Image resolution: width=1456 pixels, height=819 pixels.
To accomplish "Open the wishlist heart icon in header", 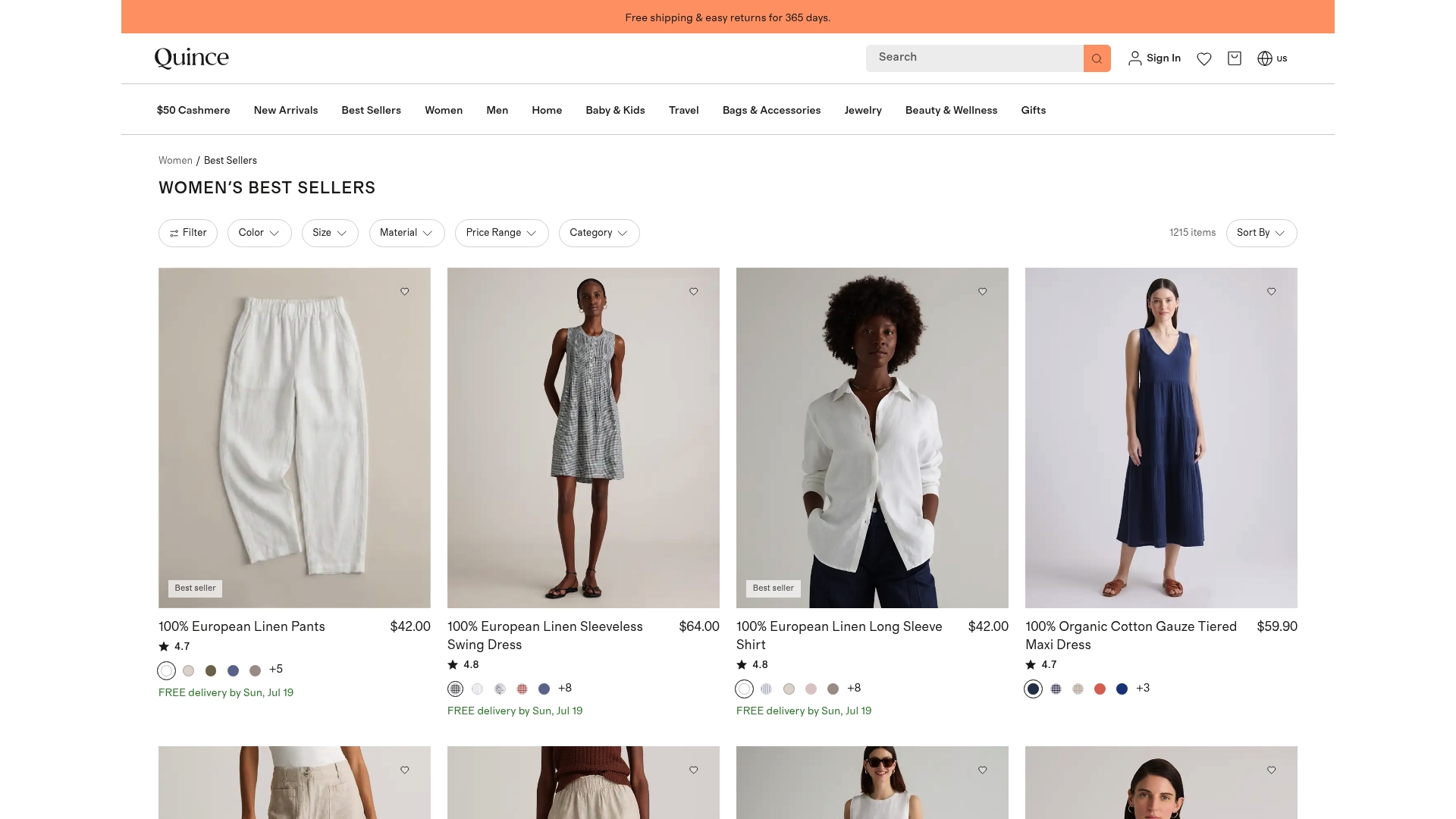I will [x=1204, y=58].
